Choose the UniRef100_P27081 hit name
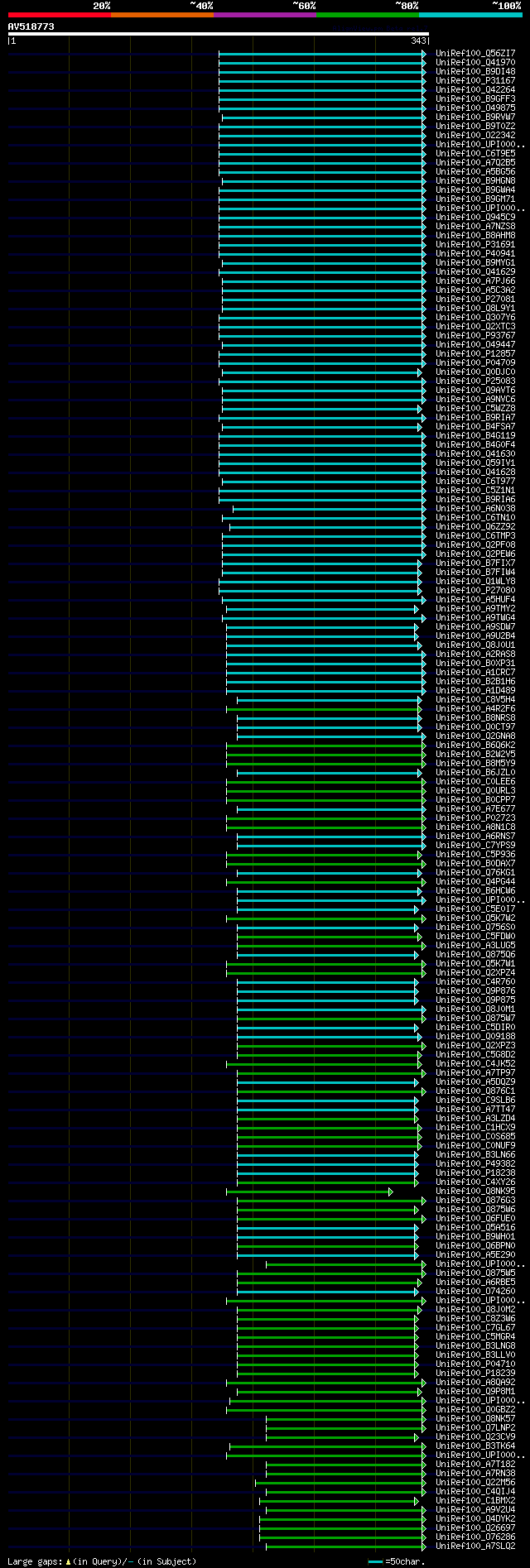The width and height of the screenshot is (530, 1568). (475, 299)
